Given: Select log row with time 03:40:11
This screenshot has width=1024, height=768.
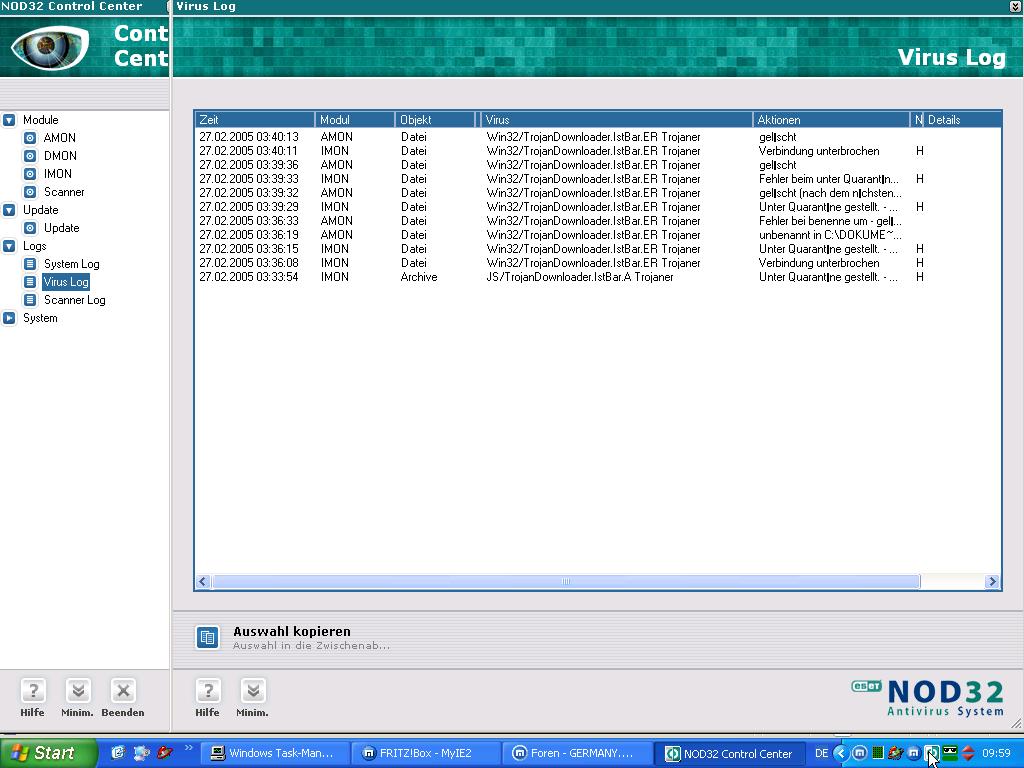Looking at the screenshot, I should tap(598, 151).
